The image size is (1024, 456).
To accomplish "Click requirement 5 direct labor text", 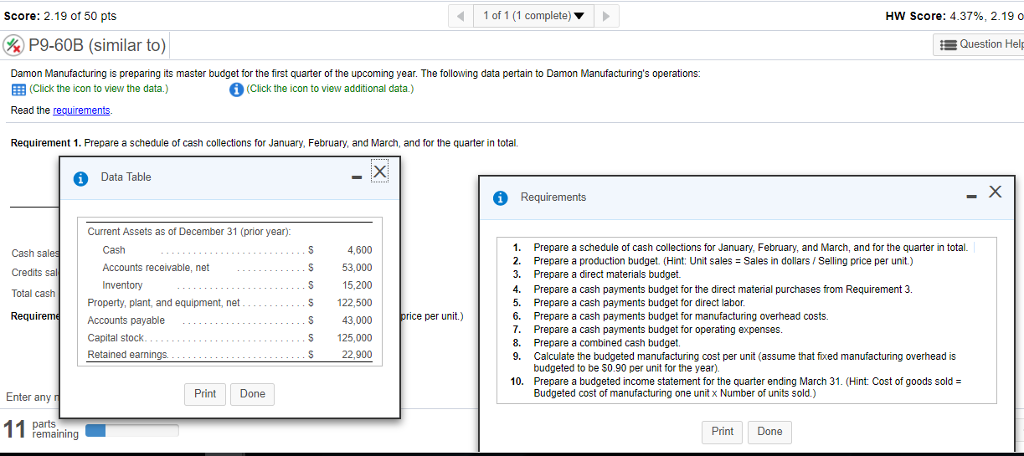I will tap(641, 302).
